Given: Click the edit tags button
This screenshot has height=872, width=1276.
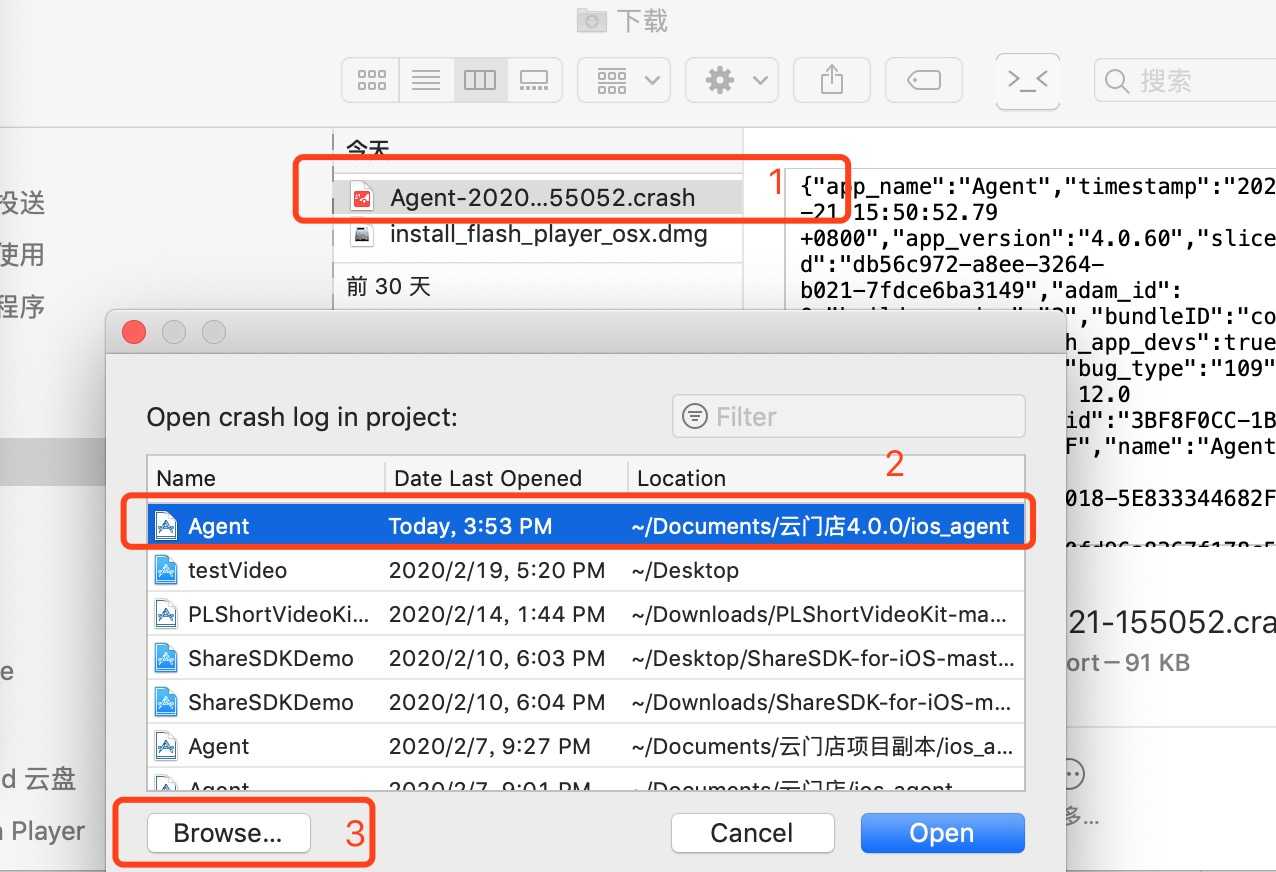Looking at the screenshot, I should [x=924, y=80].
